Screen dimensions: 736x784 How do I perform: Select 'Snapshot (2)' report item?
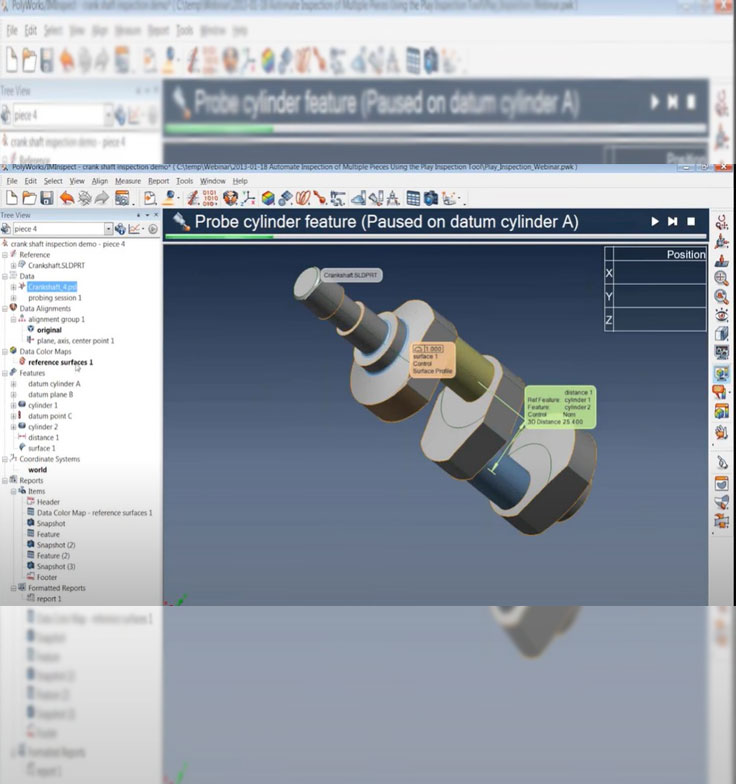(56, 545)
